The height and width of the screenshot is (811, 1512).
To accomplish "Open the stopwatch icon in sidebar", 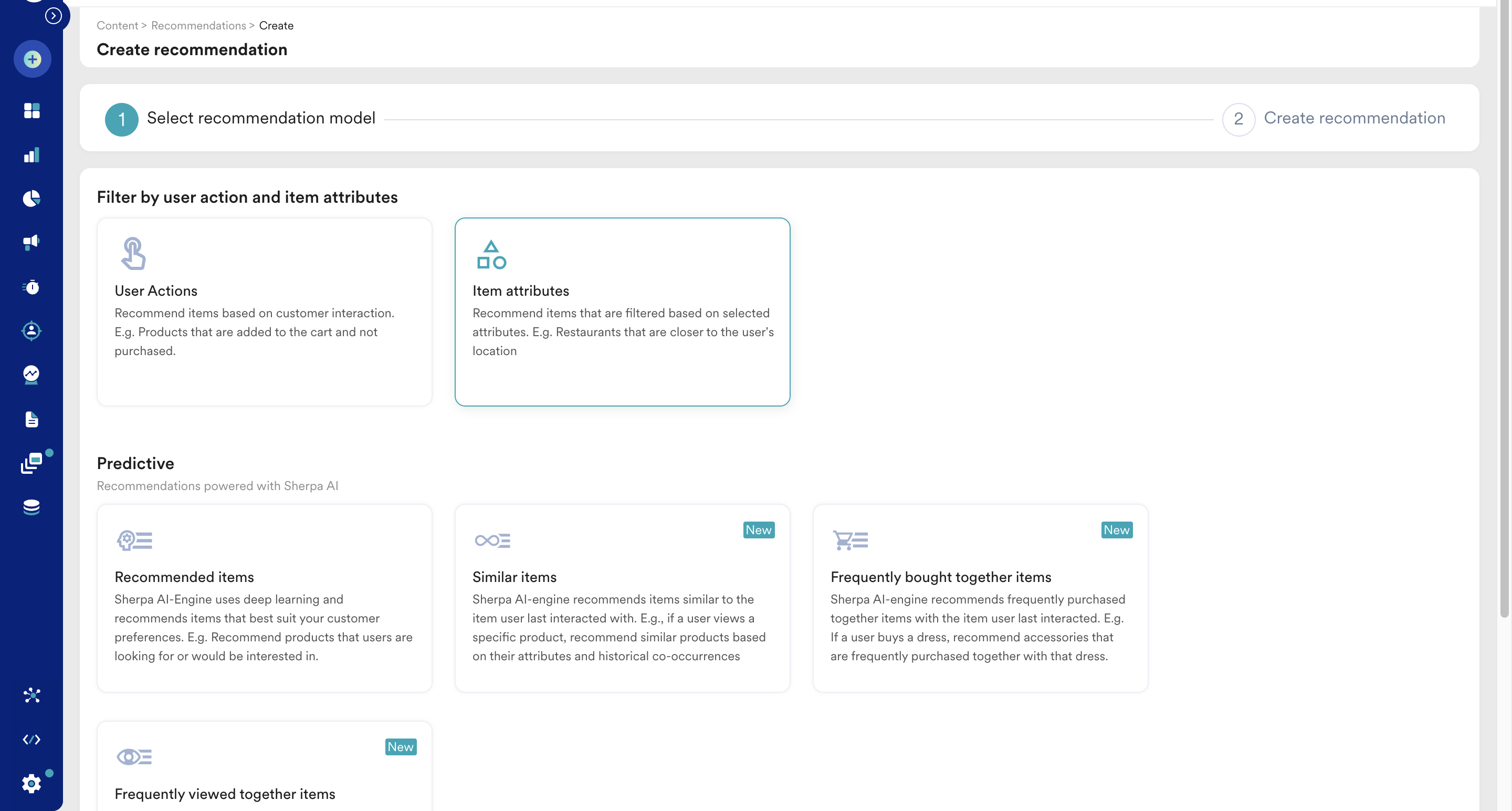I will pyautogui.click(x=31, y=287).
